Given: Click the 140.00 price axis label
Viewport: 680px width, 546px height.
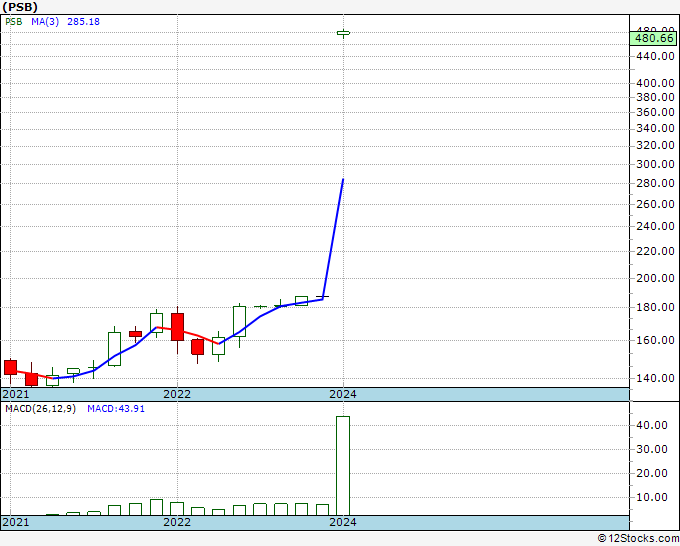Looking at the screenshot, I should (x=655, y=378).
